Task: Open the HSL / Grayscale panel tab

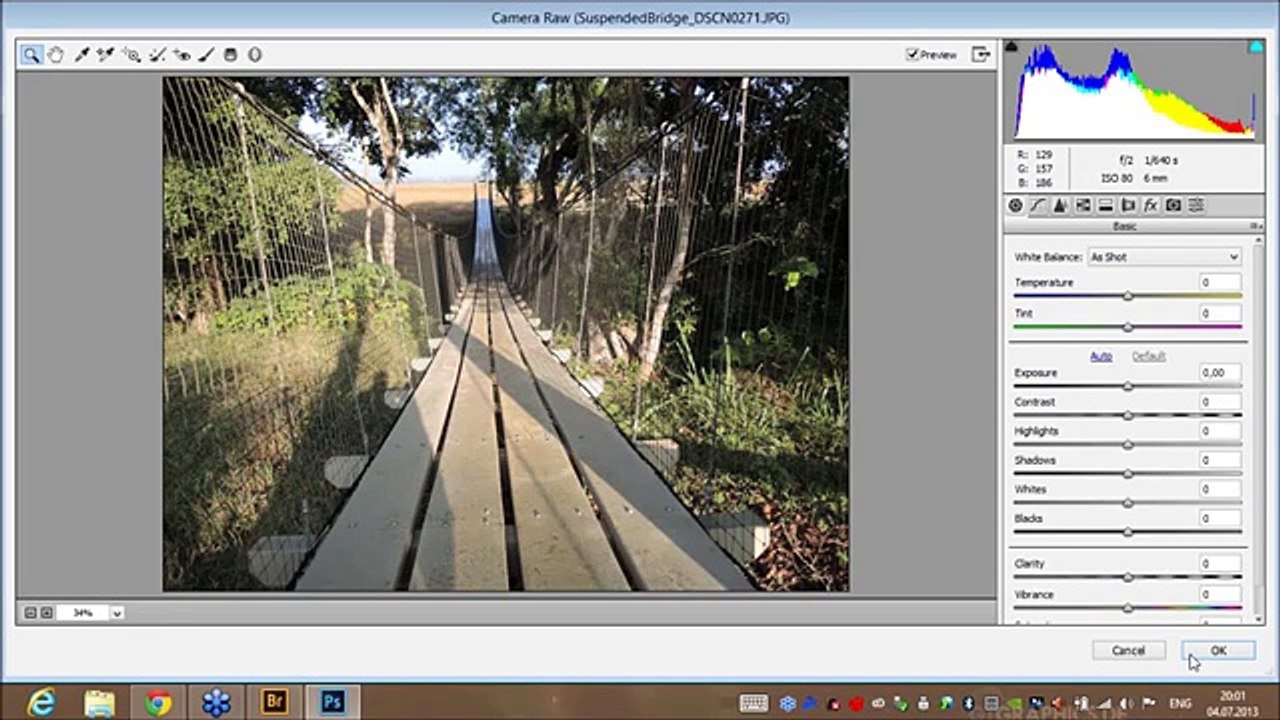Action: 1083,205
